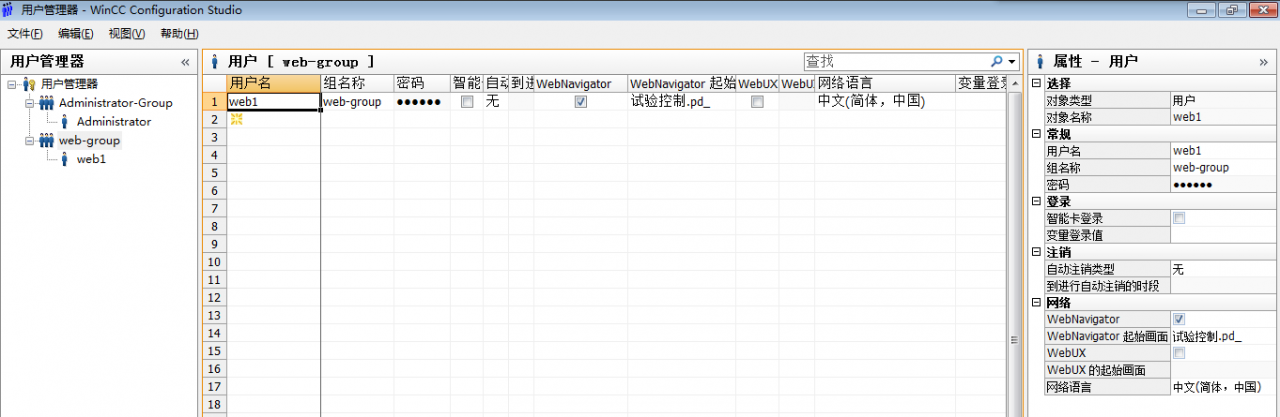Collapse the Administrator-Group tree node
1280x417 pixels.
tap(30, 103)
